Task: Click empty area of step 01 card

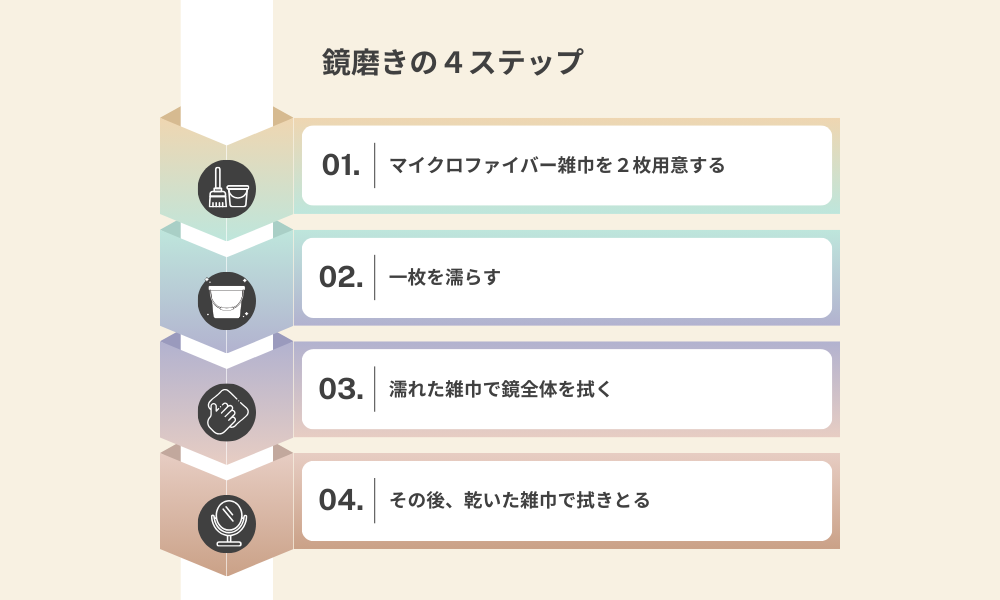Action: point(778,166)
